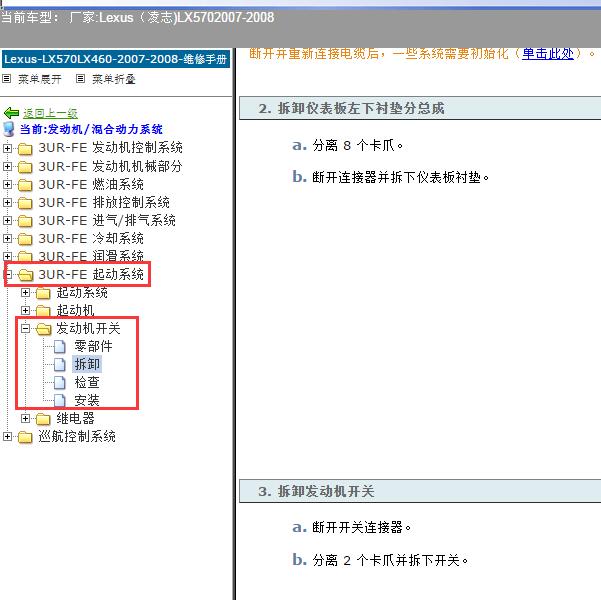Click the folder icon beside 巡航控制系统

click(x=25, y=436)
